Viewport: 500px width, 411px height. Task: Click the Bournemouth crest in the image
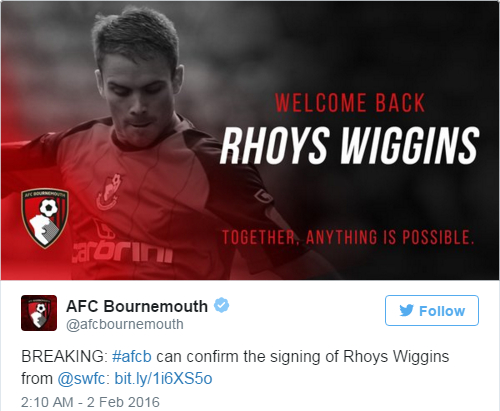click(45, 219)
